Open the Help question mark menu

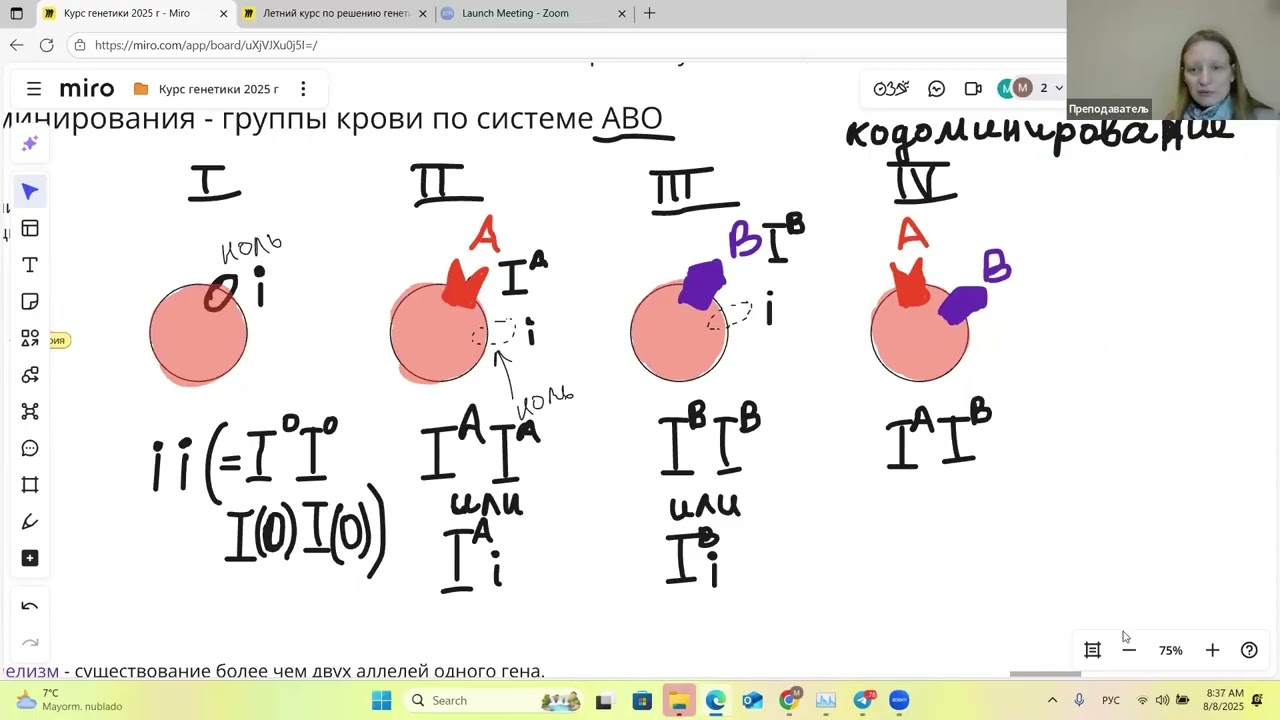[1249, 650]
